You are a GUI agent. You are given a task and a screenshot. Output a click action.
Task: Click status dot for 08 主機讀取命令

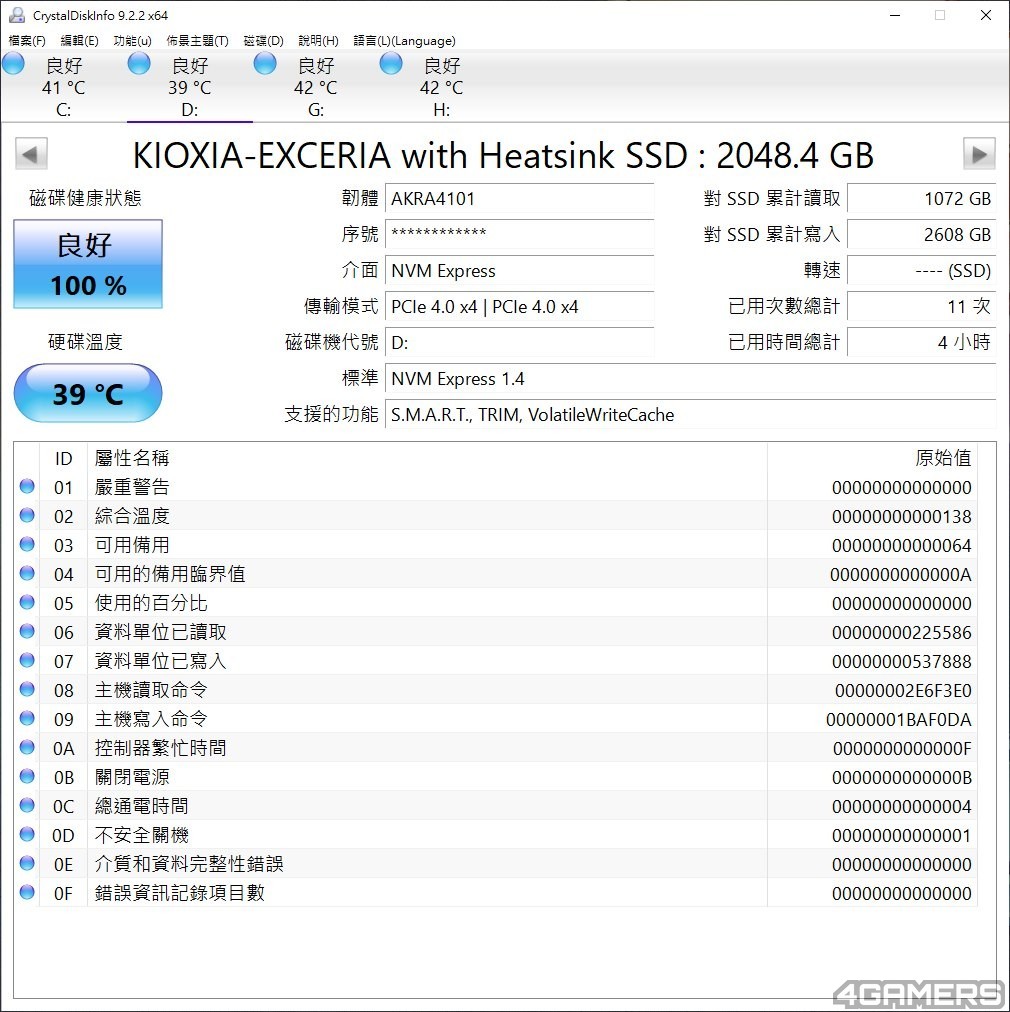[27, 689]
